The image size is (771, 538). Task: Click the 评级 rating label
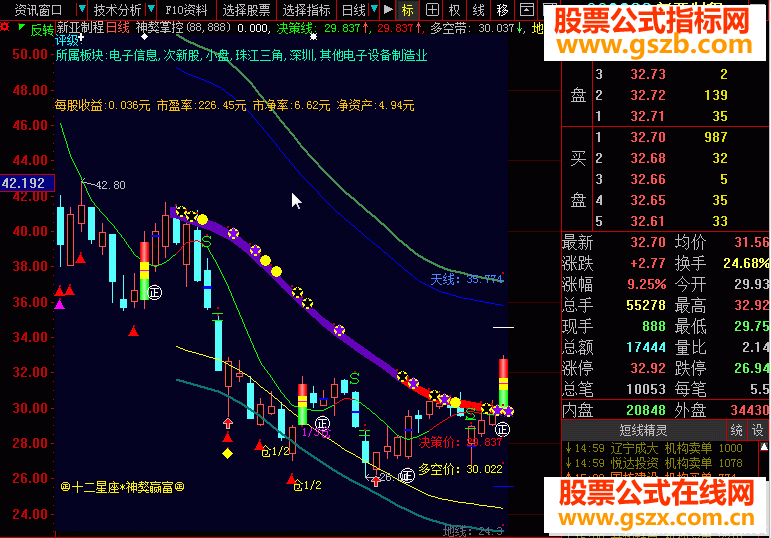pyautogui.click(x=67, y=40)
